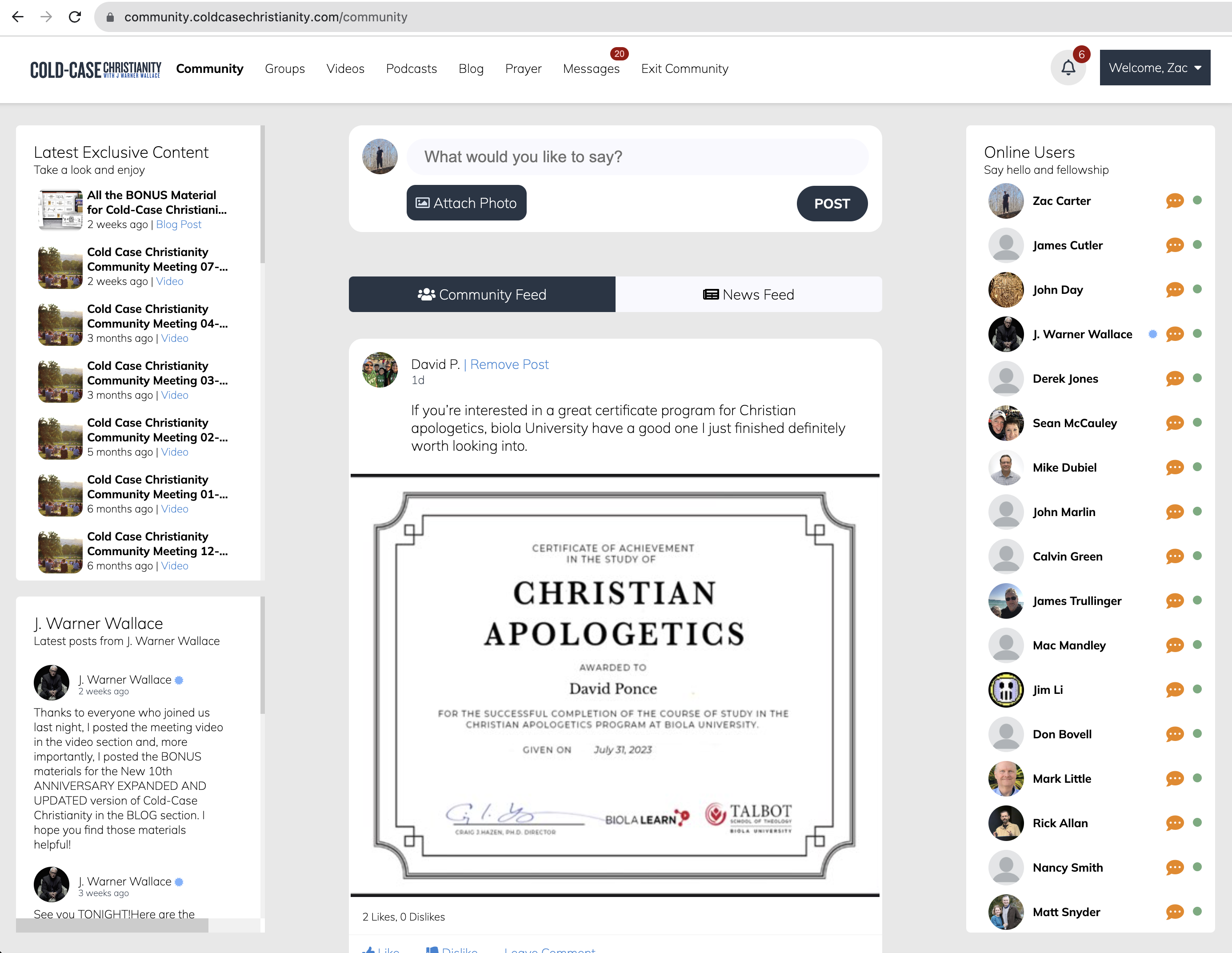The image size is (1232, 953).
Task: Open chat bubble next to Mike Dubiel
Action: pyautogui.click(x=1175, y=468)
